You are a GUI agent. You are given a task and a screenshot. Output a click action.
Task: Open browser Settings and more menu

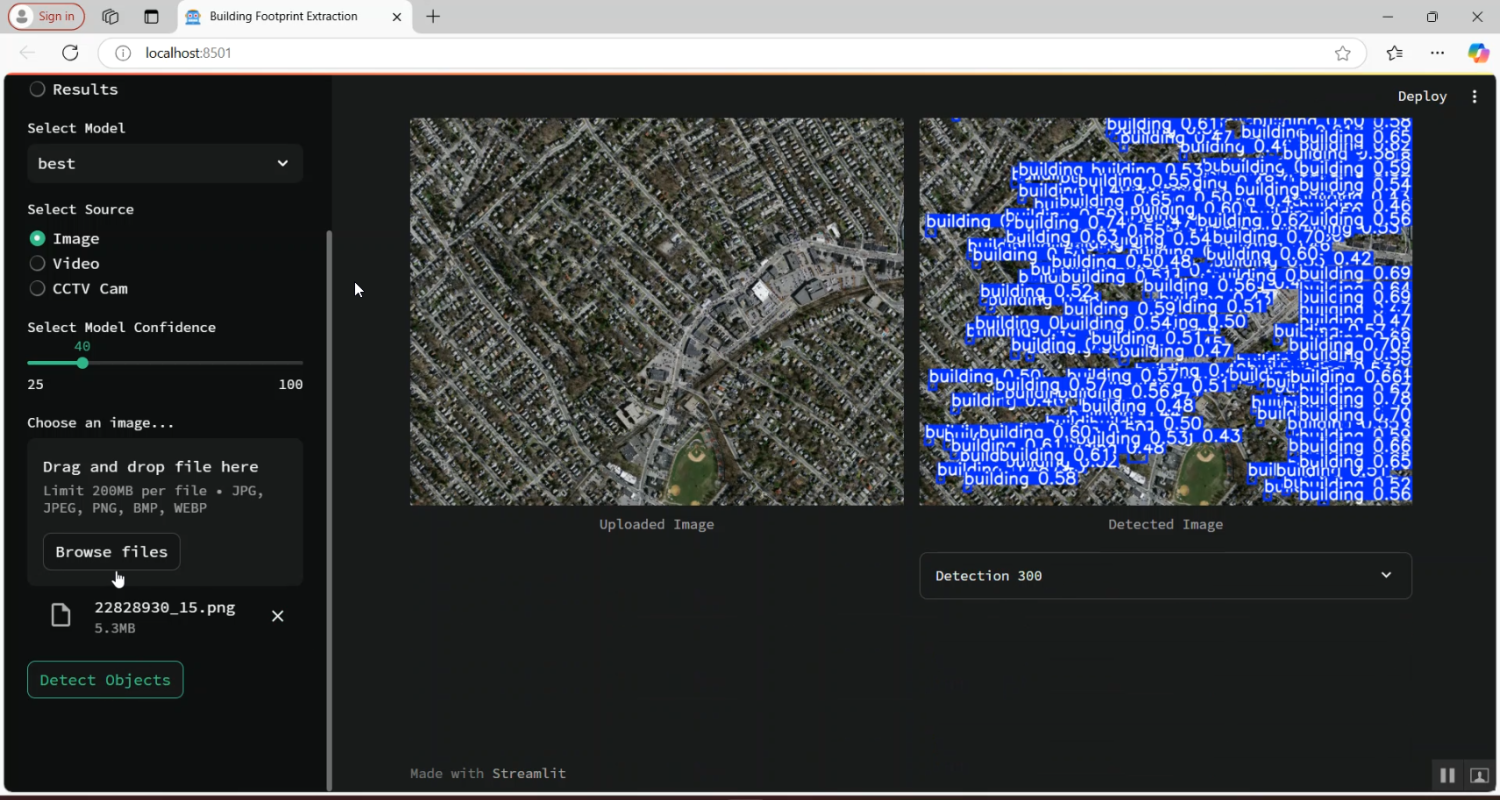(1437, 53)
